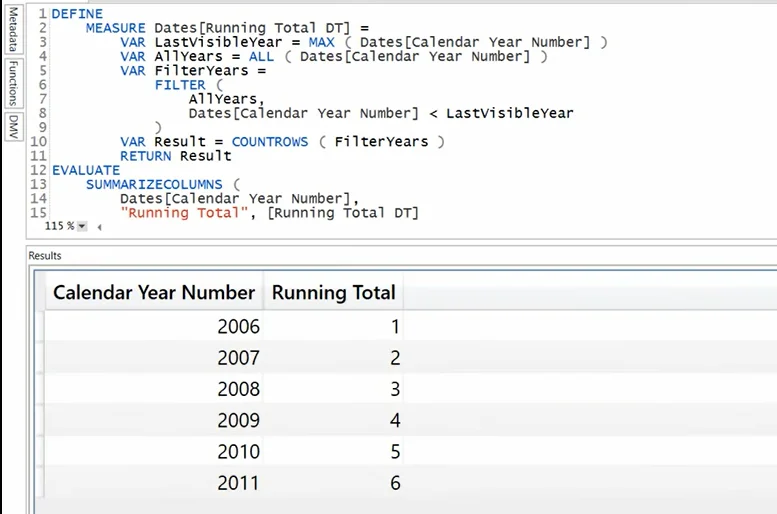The height and width of the screenshot is (514, 777).
Task: Sort by Running Total column header
Action: pyautogui.click(x=333, y=292)
